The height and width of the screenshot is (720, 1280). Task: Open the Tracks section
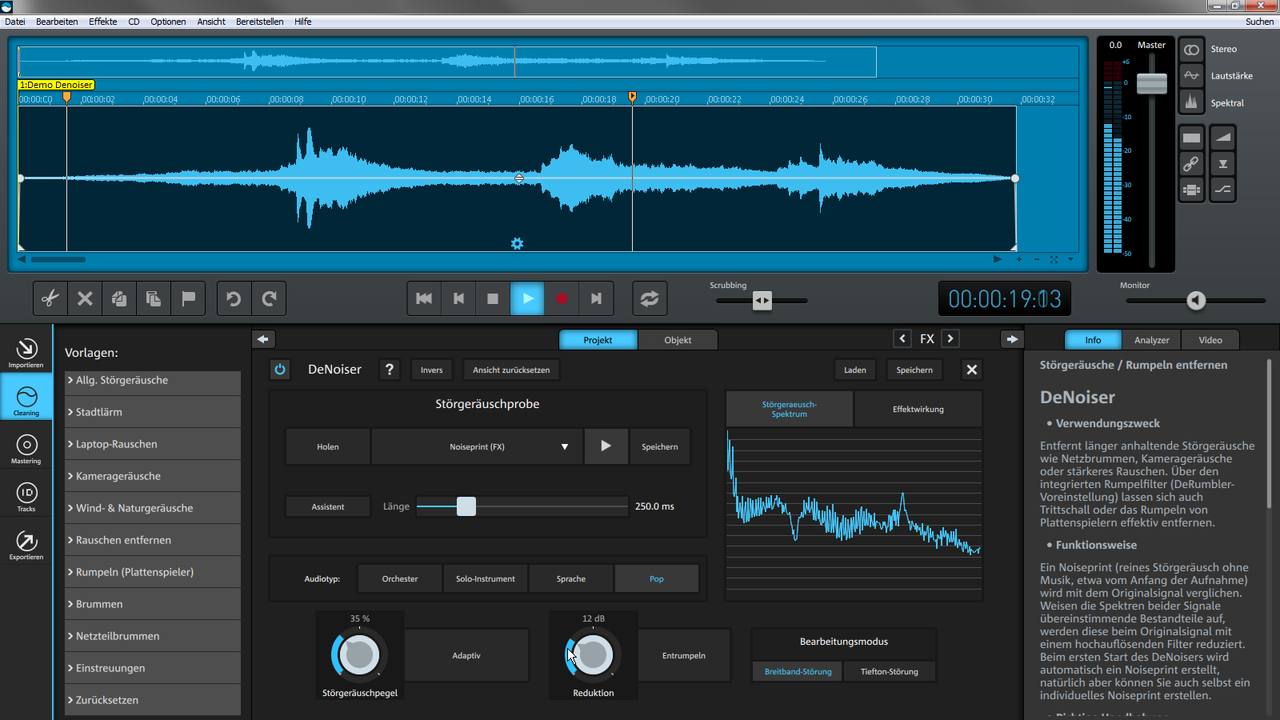pos(26,496)
